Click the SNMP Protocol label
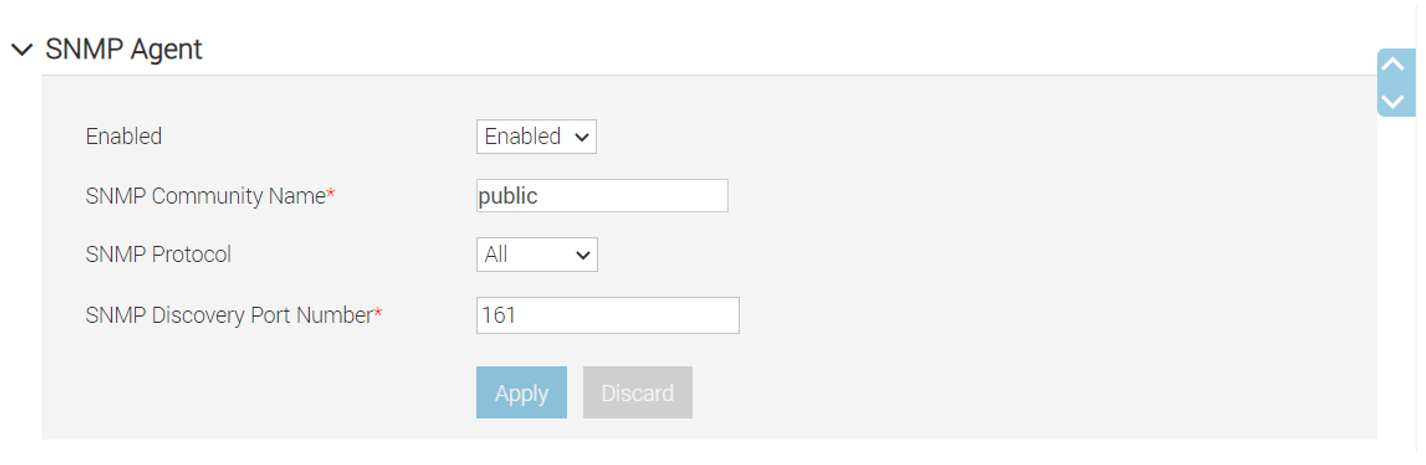Viewport: 1426px width, 465px height. [x=158, y=255]
